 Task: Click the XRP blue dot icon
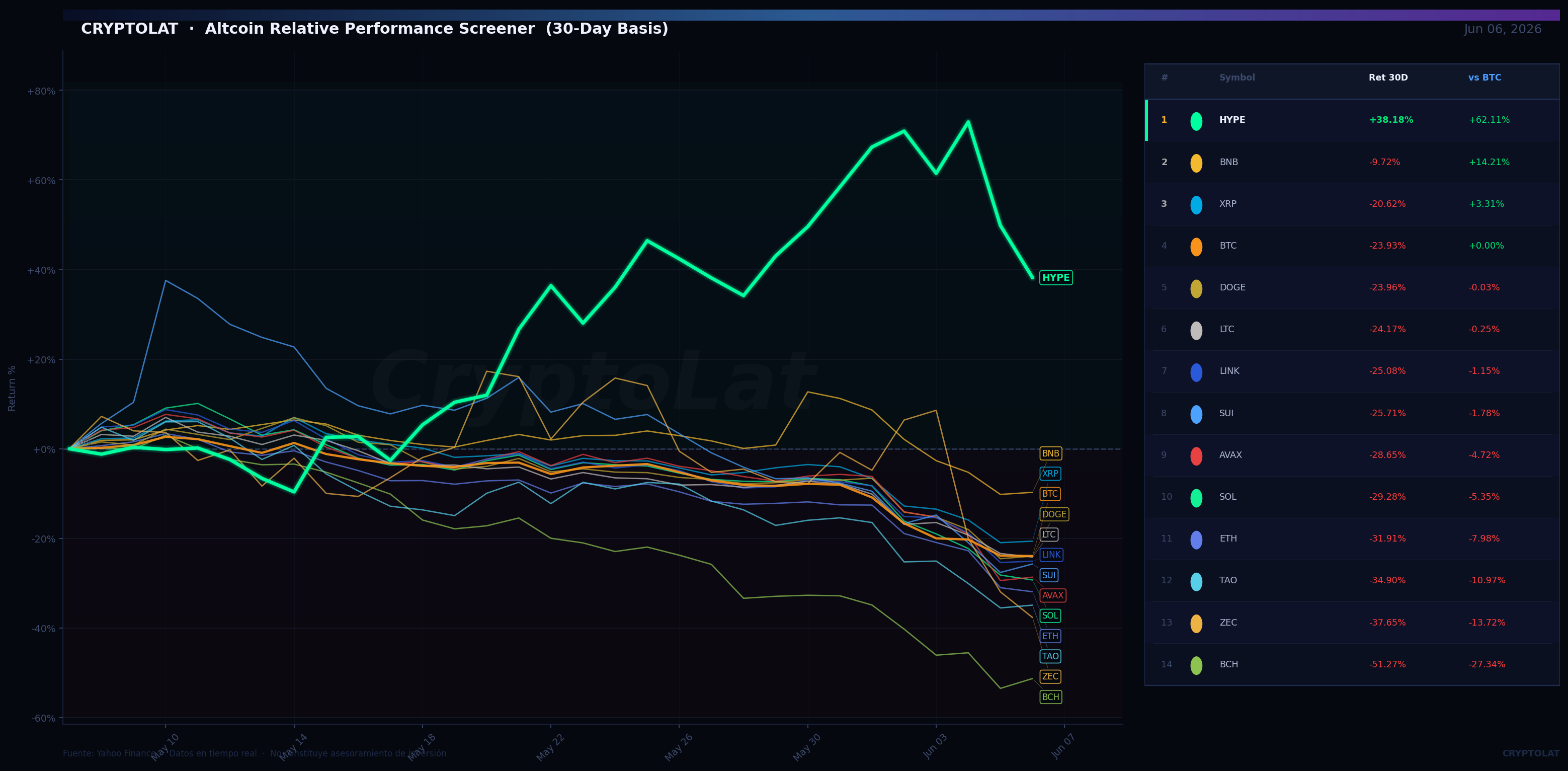(1196, 205)
